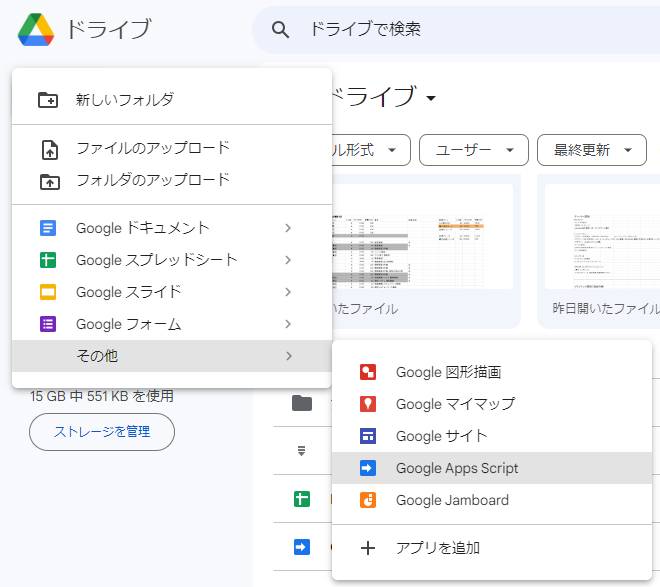
Task: Select Google スプレッドシート menu item
Action: coord(172,260)
